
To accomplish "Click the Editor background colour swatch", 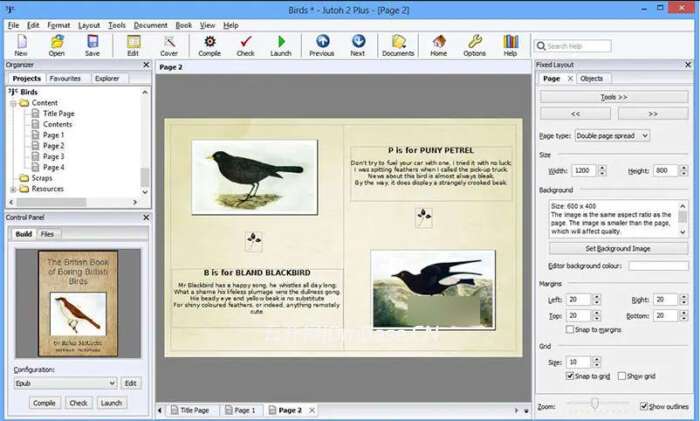I will pyautogui.click(x=658, y=266).
